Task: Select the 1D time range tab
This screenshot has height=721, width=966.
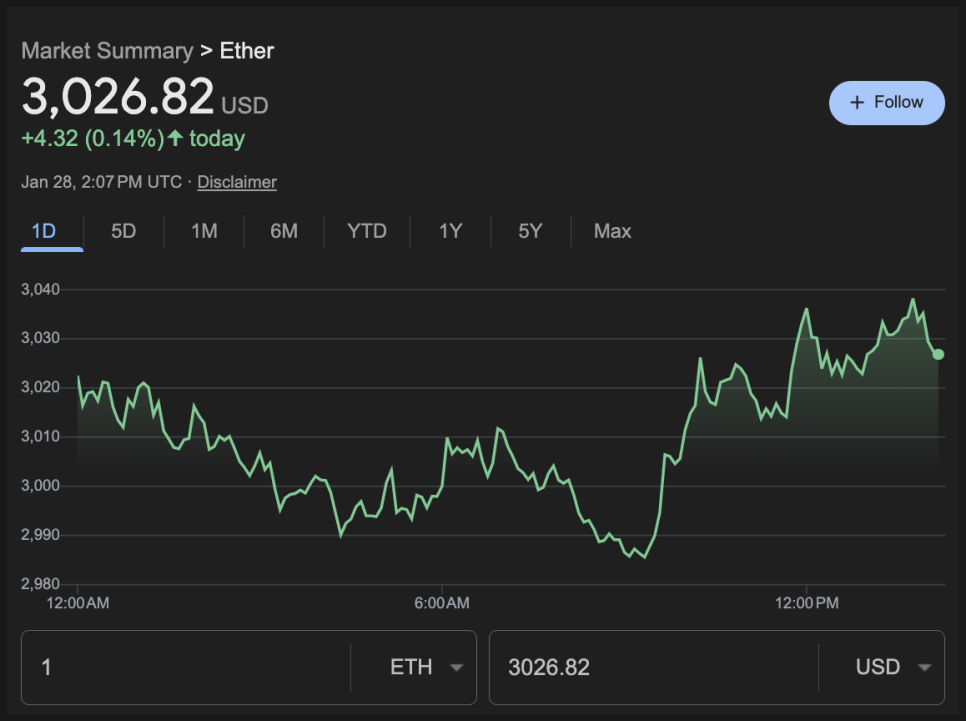Action: [x=44, y=231]
